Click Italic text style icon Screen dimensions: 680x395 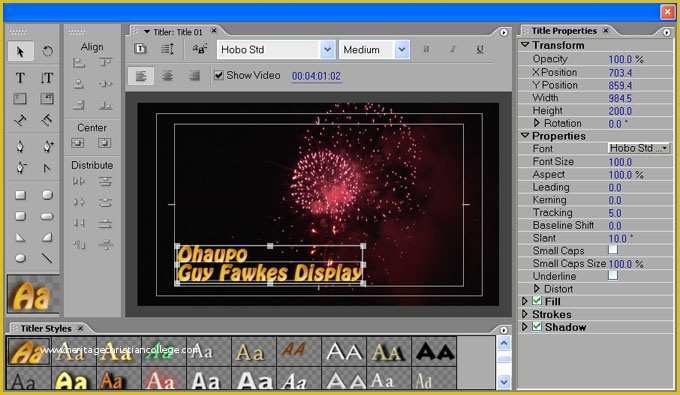click(x=452, y=49)
